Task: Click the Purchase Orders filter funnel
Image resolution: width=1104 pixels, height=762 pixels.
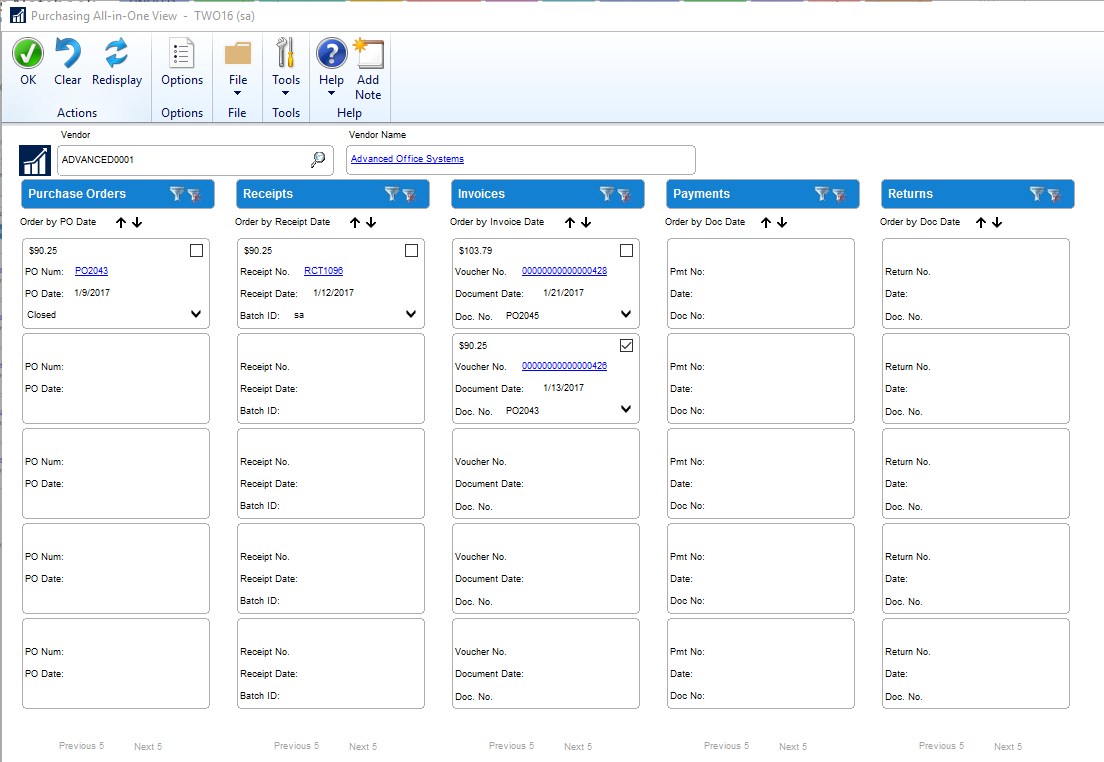Action: coord(177,194)
